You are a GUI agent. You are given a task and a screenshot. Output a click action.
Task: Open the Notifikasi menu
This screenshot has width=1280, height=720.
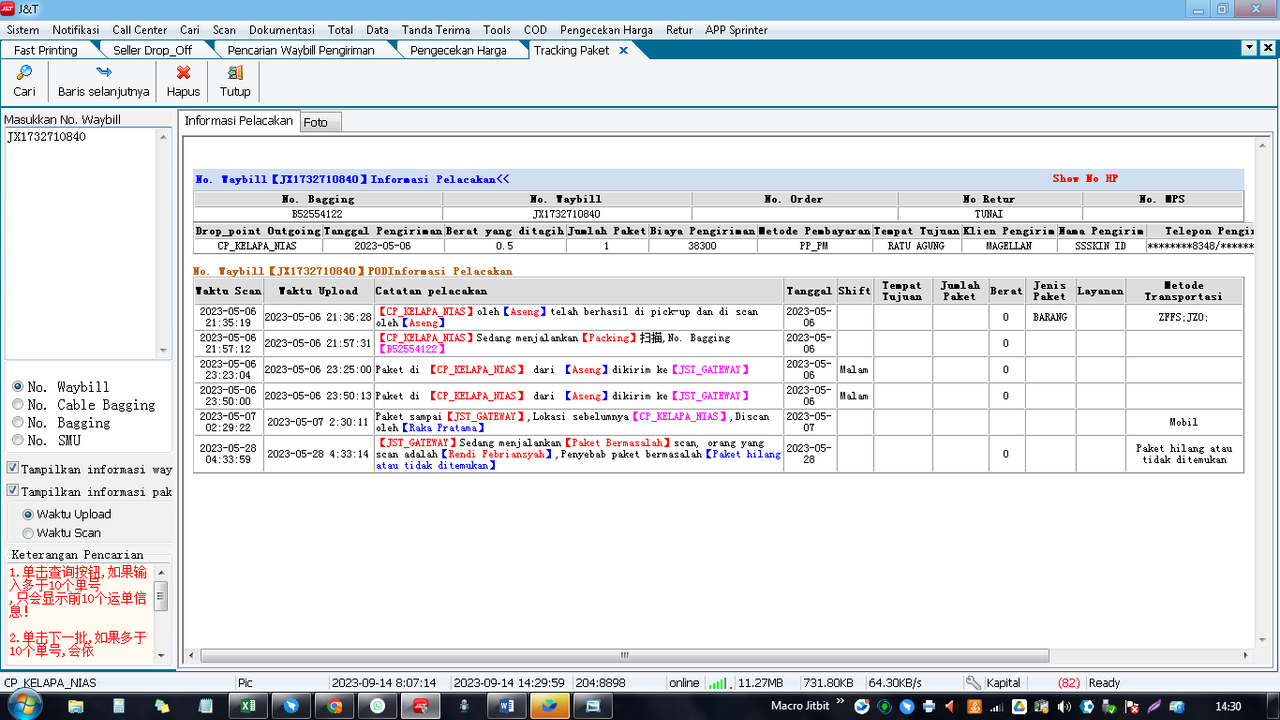click(x=76, y=30)
